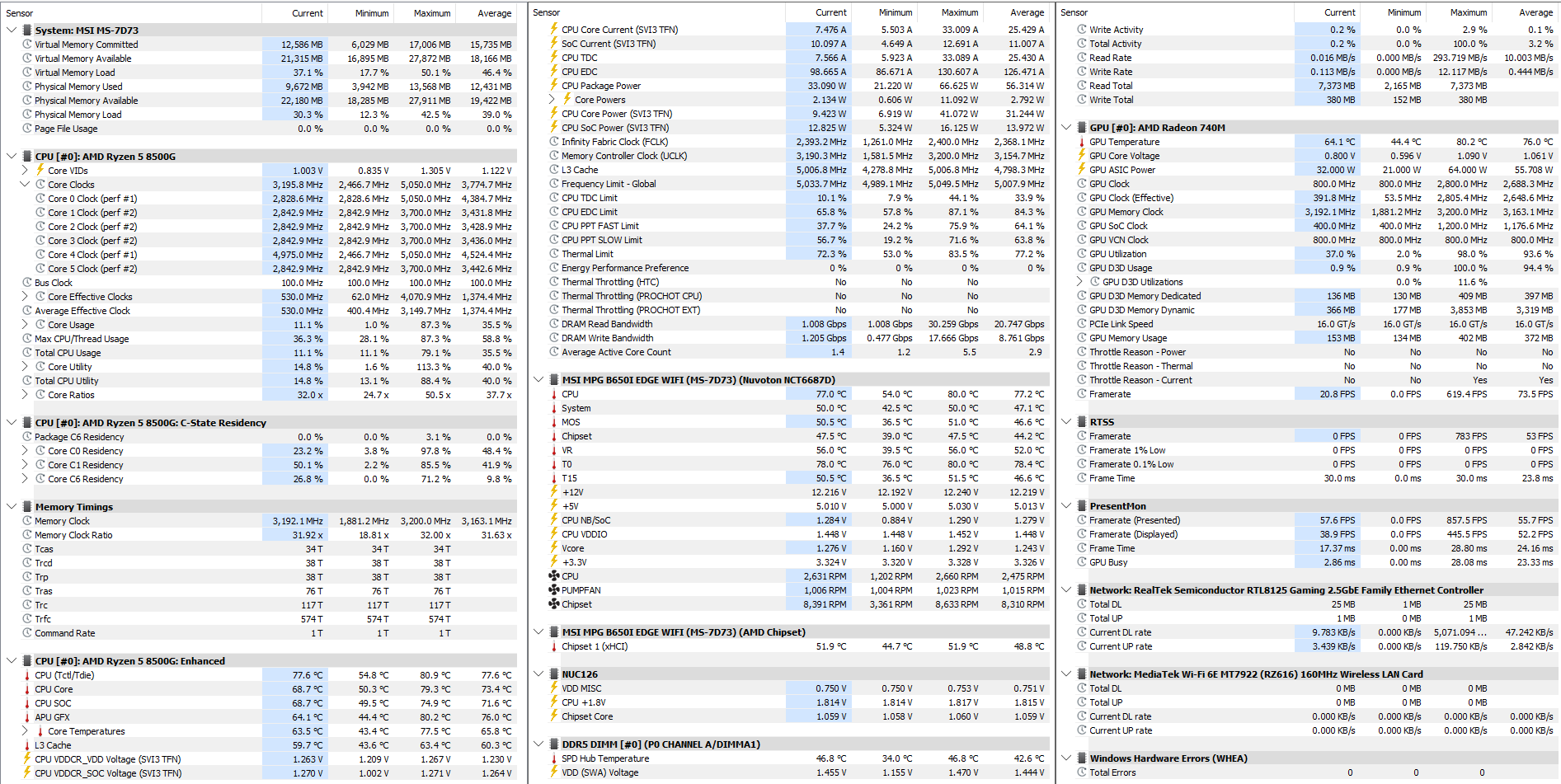Collapse the System: MSI MS-7D73 section
This screenshot has height=784, width=1561.
pos(12,31)
